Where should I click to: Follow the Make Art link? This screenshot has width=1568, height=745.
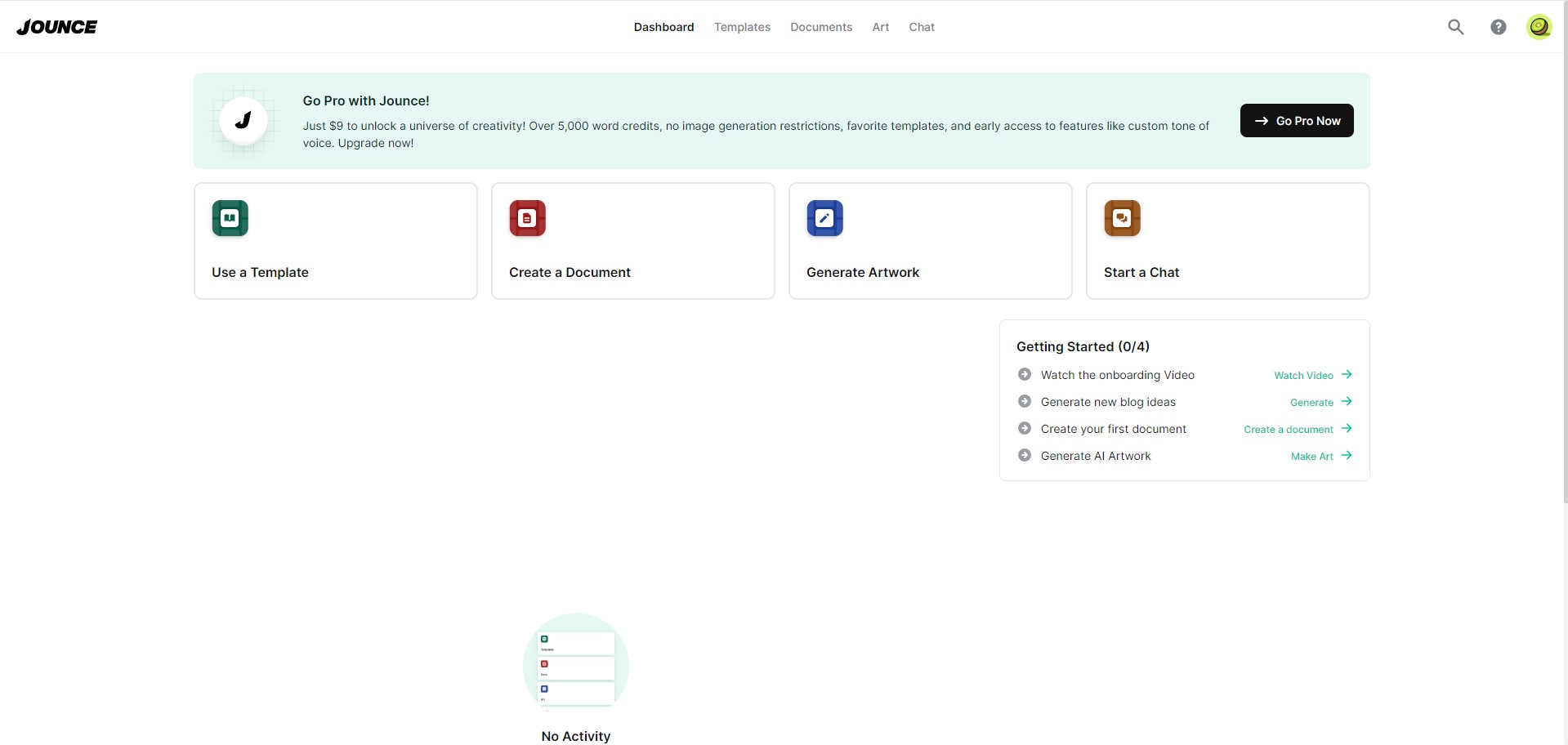[x=1321, y=456]
